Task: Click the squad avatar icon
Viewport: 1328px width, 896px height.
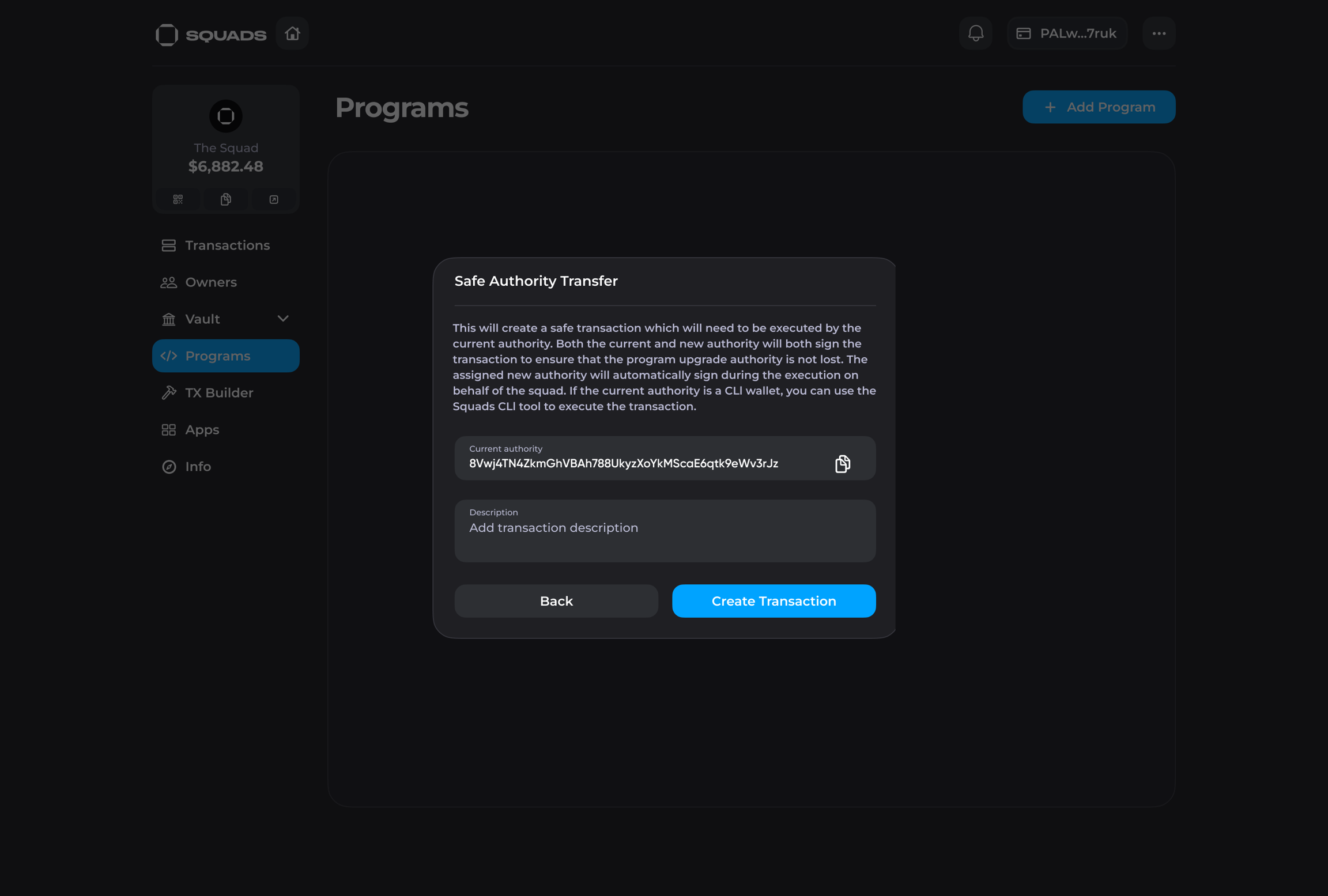Action: tap(226, 116)
